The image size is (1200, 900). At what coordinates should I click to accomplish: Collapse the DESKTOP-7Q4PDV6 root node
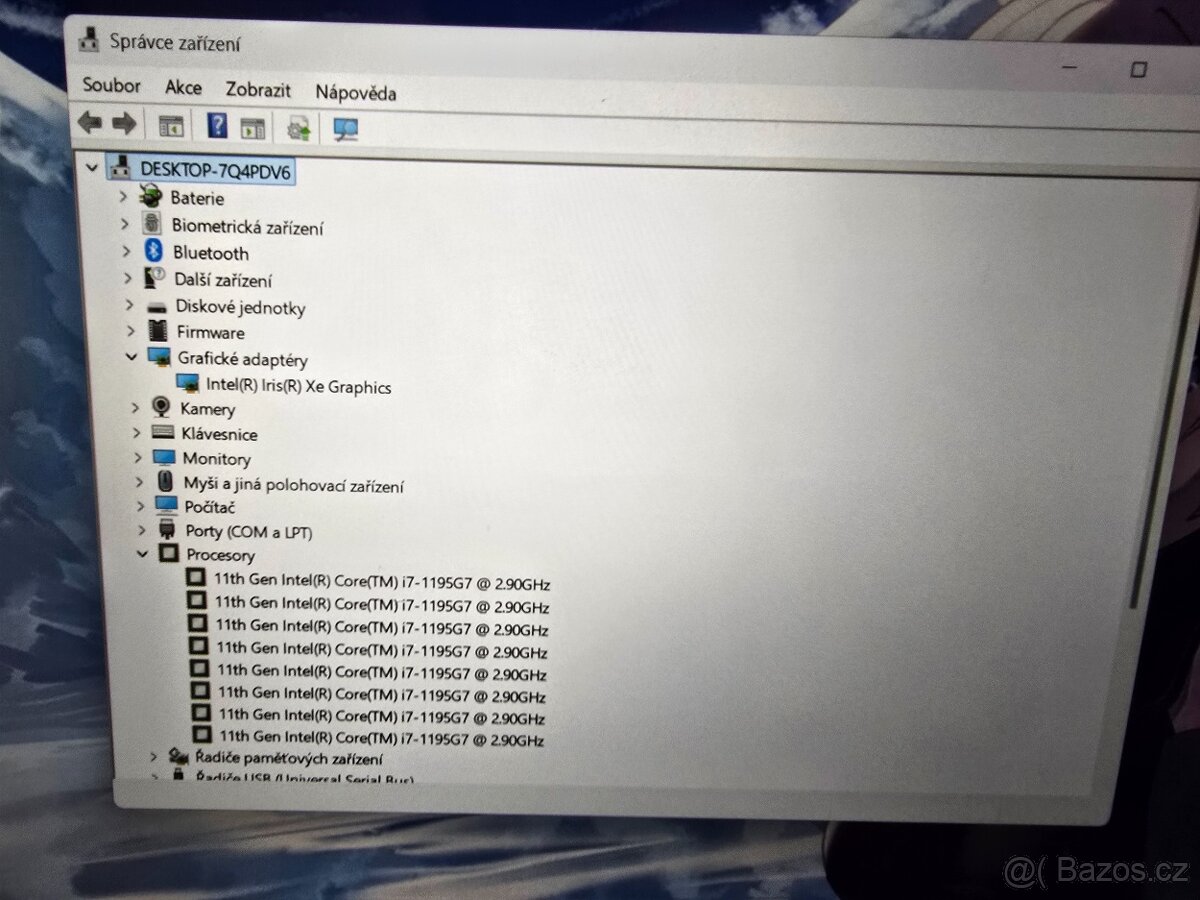pos(93,168)
